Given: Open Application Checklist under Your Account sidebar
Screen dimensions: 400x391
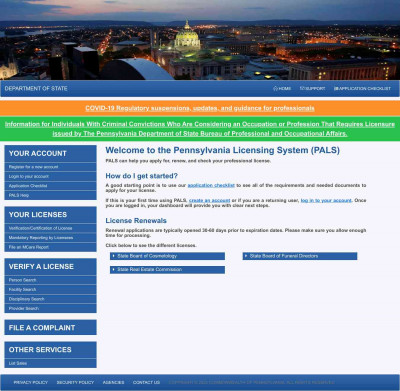Looking at the screenshot, I should pos(50,186).
